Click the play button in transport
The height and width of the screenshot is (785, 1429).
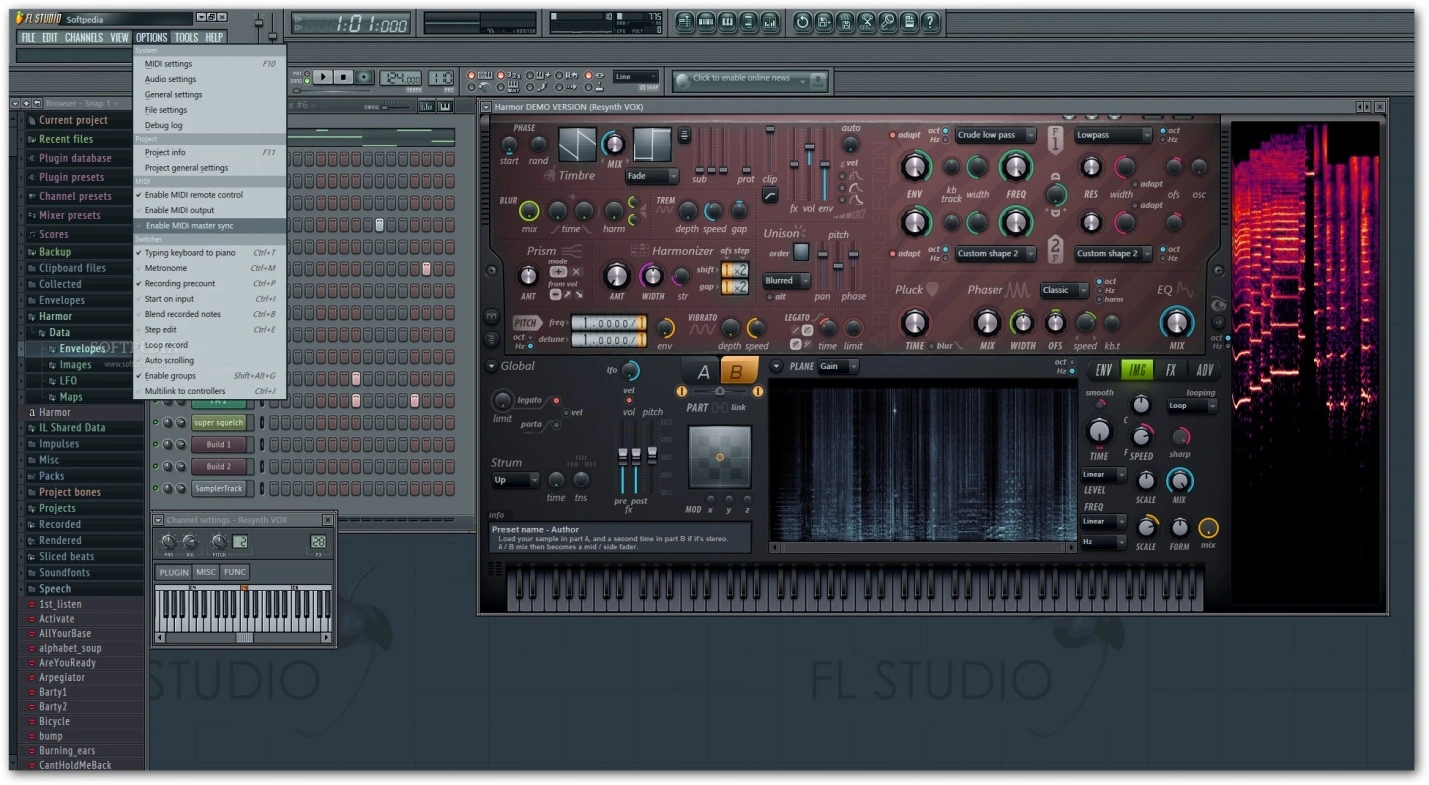[x=323, y=77]
